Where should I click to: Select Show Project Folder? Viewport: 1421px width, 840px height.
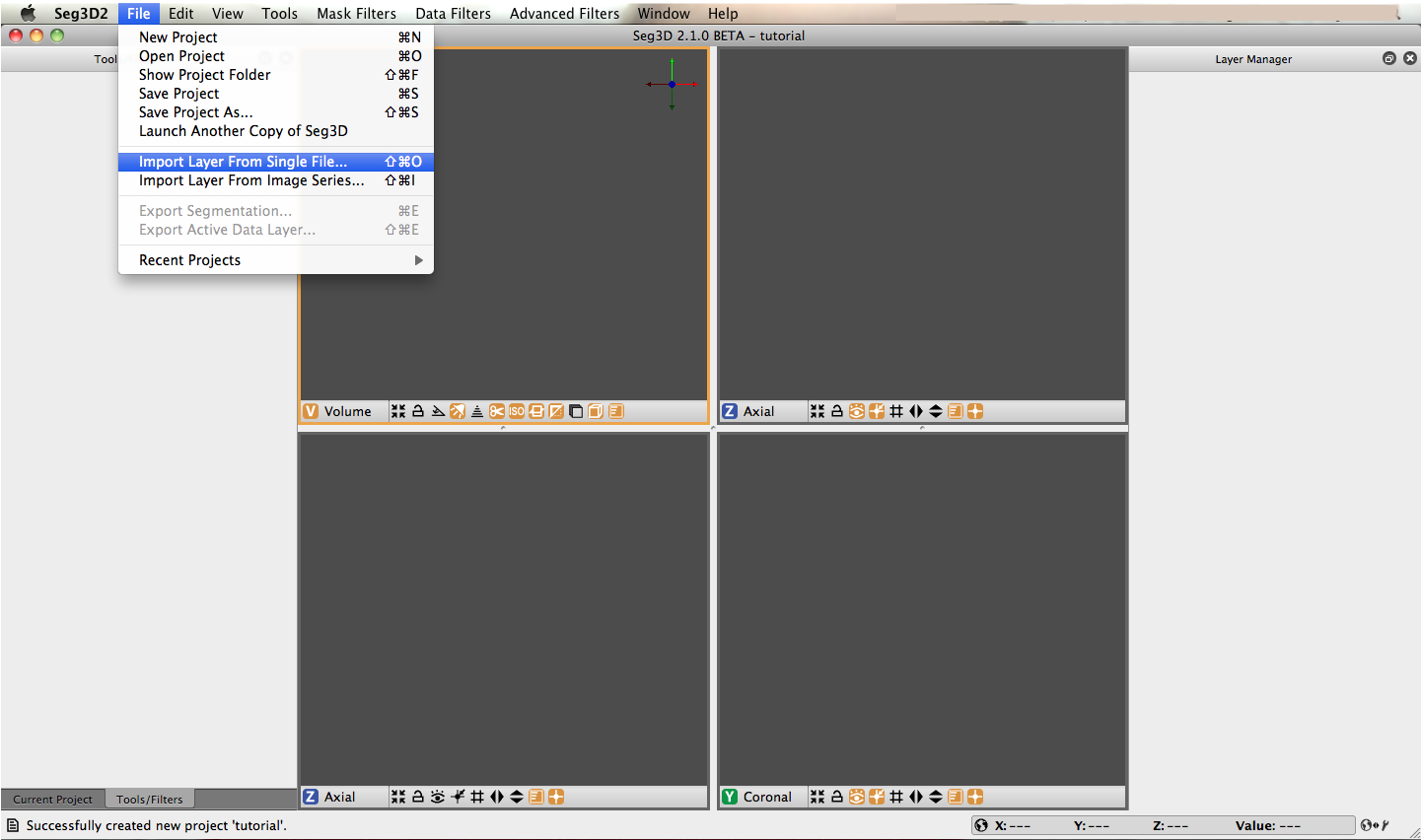(276, 75)
